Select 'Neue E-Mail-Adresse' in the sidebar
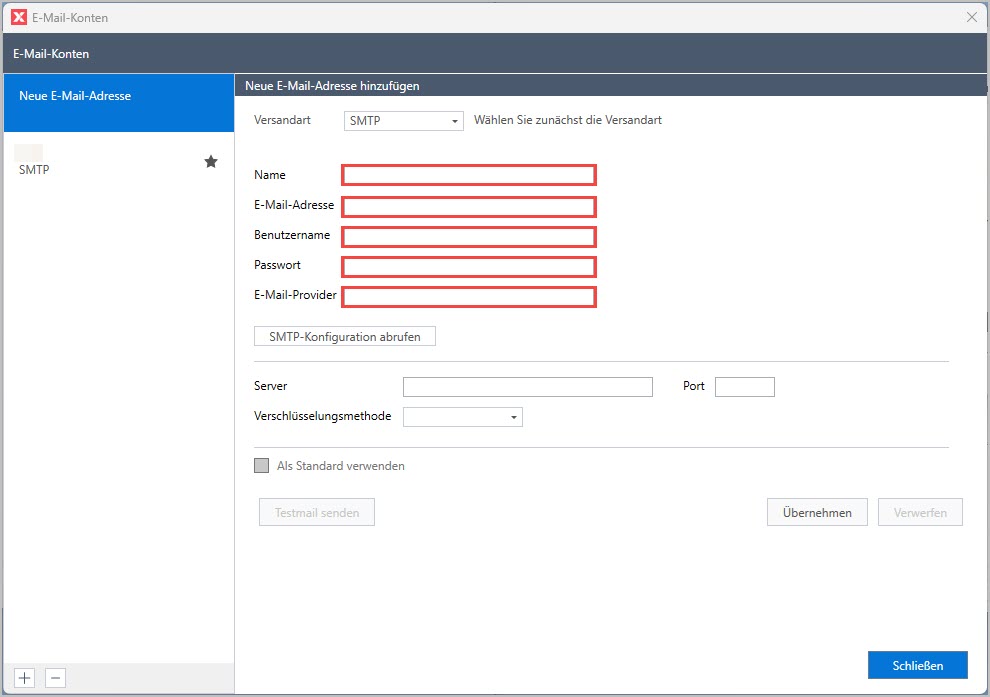 pos(118,97)
